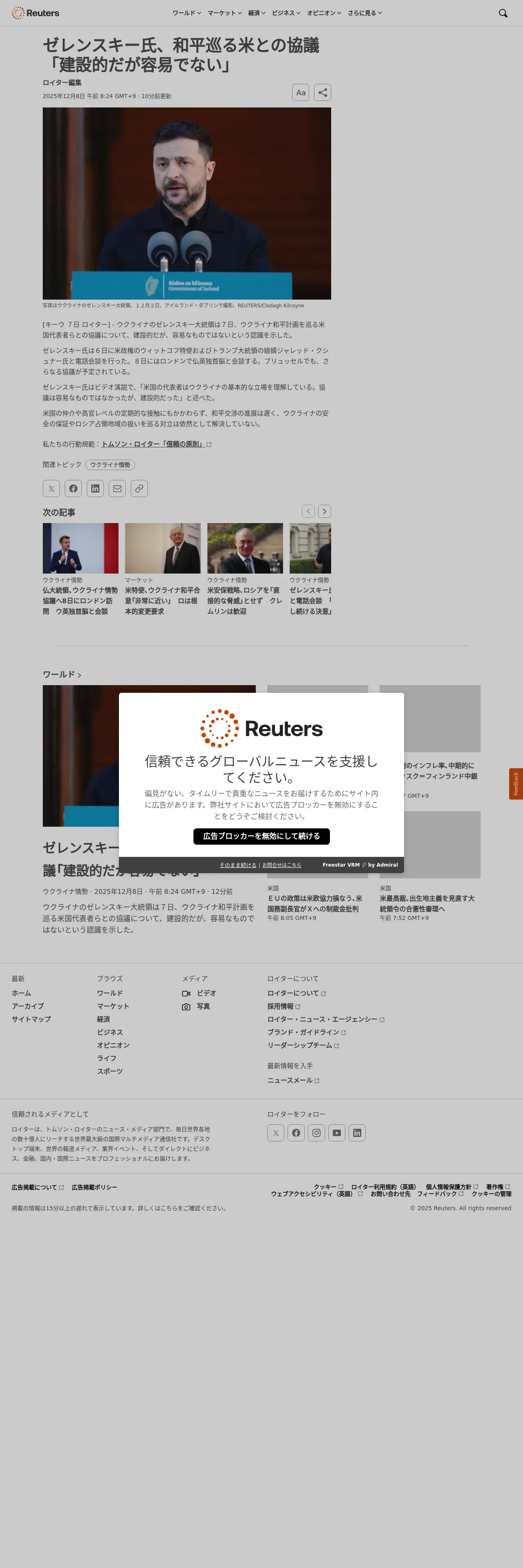The image size is (523, 1568).
Task: Expand the さらに見る menu in header
Action: (x=365, y=13)
